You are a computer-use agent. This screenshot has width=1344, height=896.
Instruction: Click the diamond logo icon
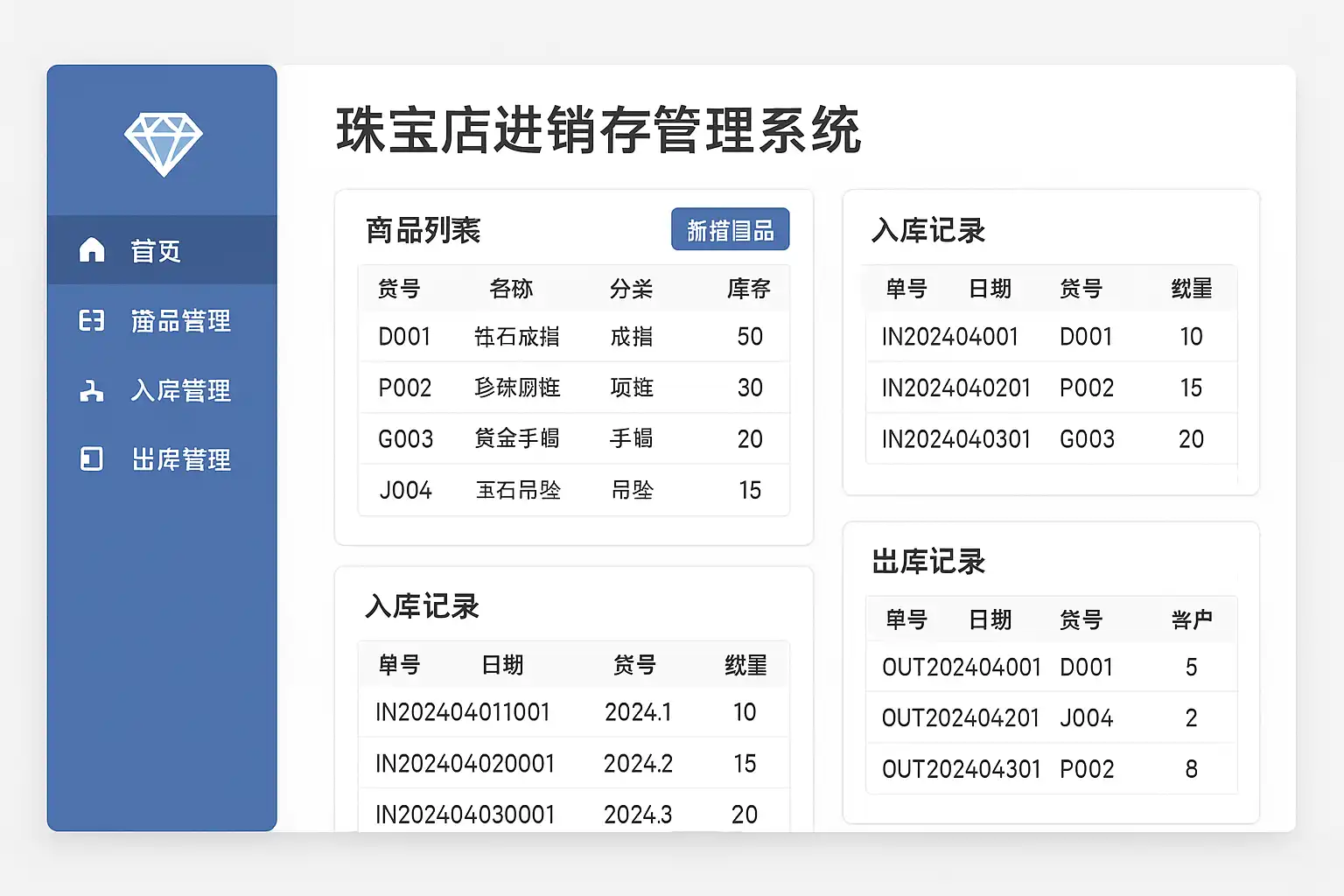(163, 143)
